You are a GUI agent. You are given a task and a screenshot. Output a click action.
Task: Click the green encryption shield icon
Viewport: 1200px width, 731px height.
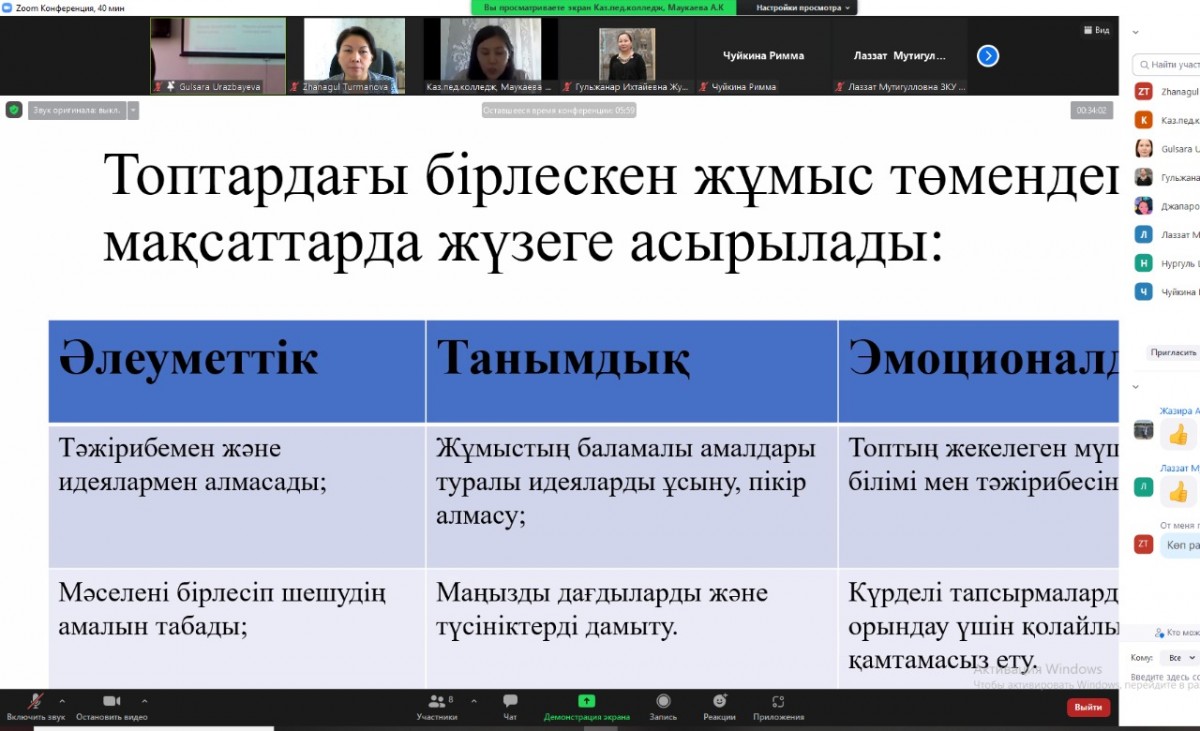click(x=14, y=110)
